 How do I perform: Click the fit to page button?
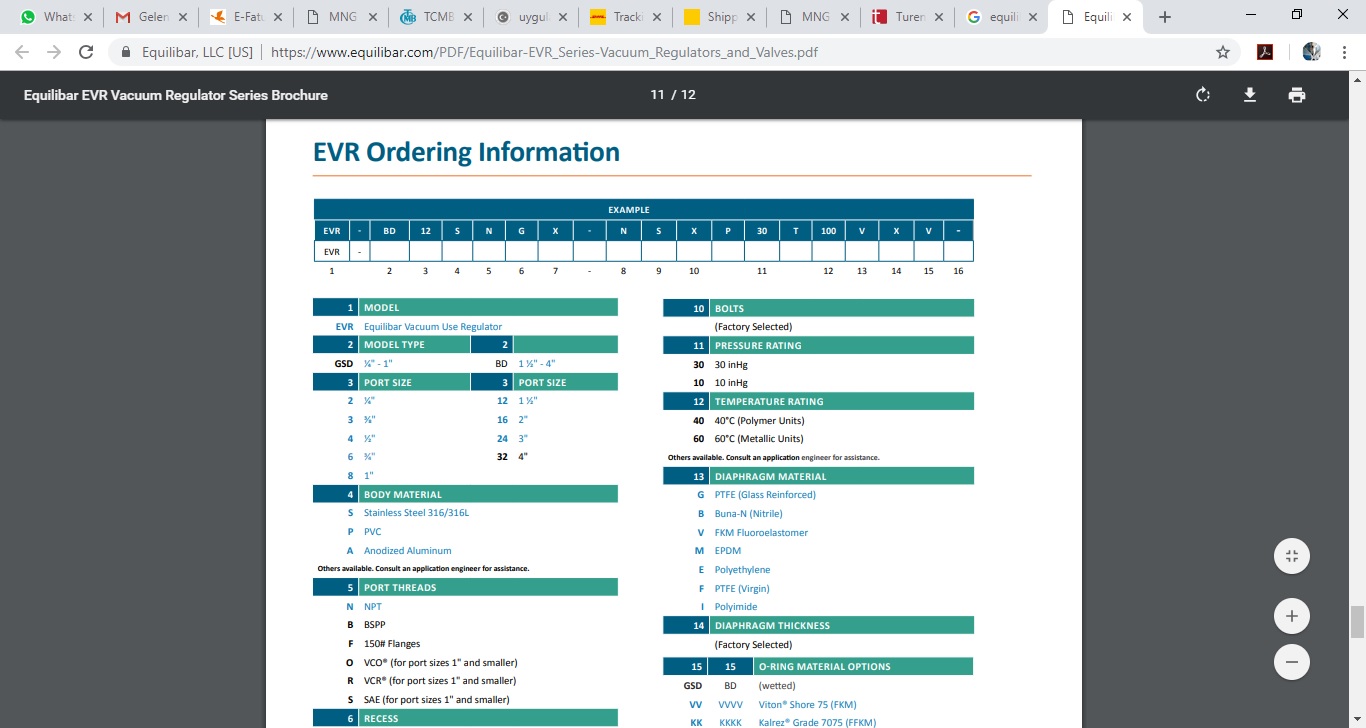tap(1292, 557)
